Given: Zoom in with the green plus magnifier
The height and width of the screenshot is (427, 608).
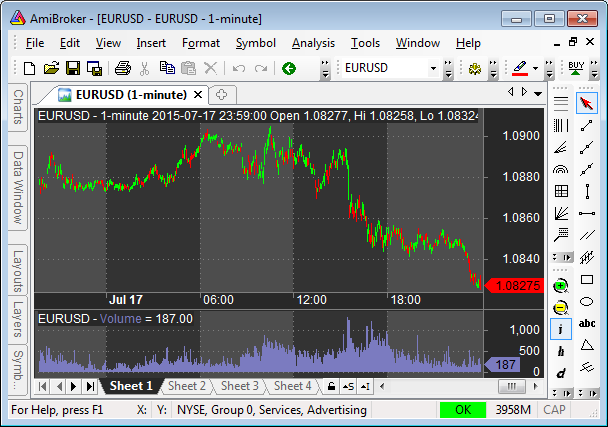Looking at the screenshot, I should pos(561,286).
